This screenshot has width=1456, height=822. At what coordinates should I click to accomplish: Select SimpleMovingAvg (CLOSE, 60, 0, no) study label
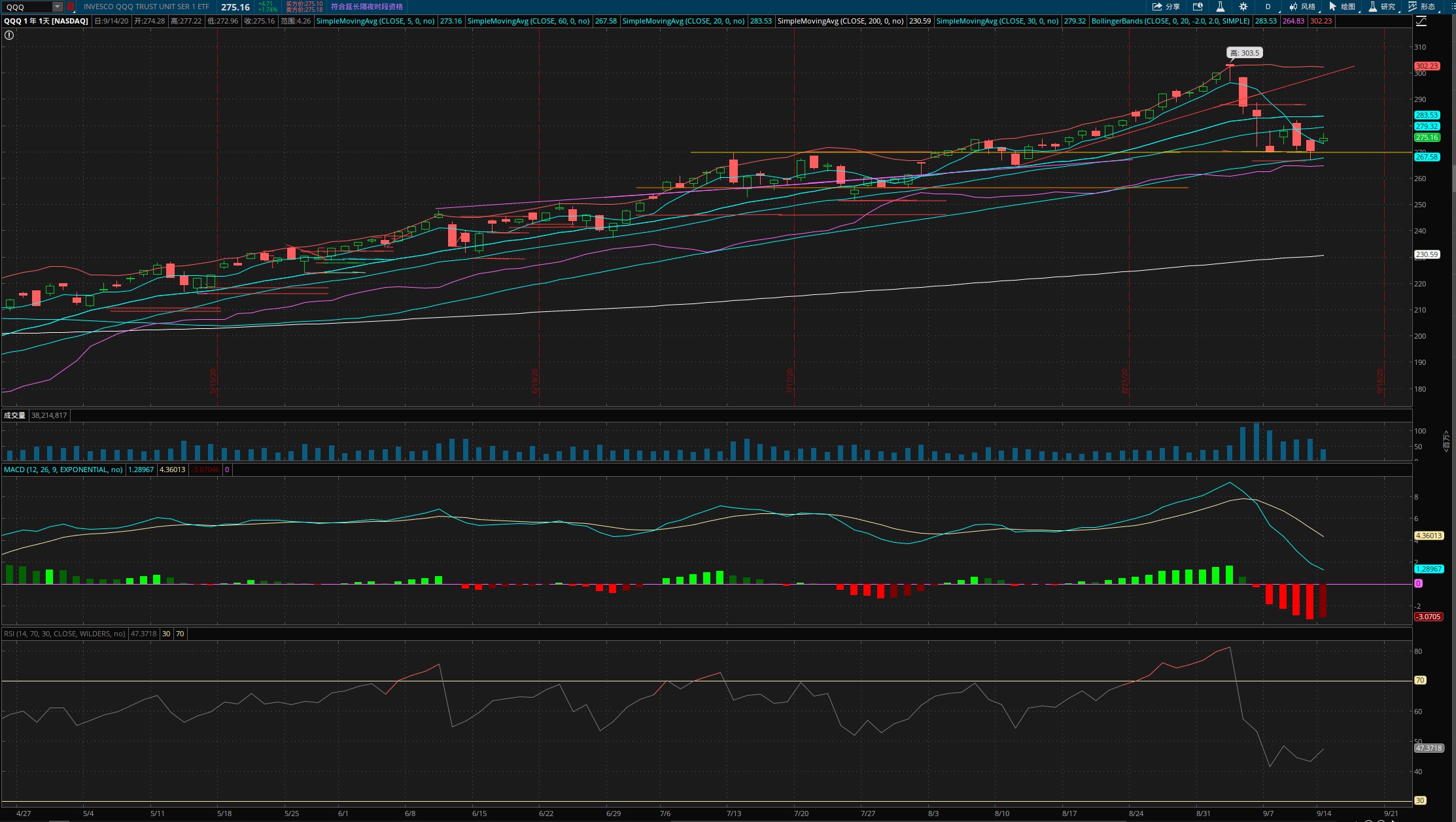pyautogui.click(x=529, y=21)
